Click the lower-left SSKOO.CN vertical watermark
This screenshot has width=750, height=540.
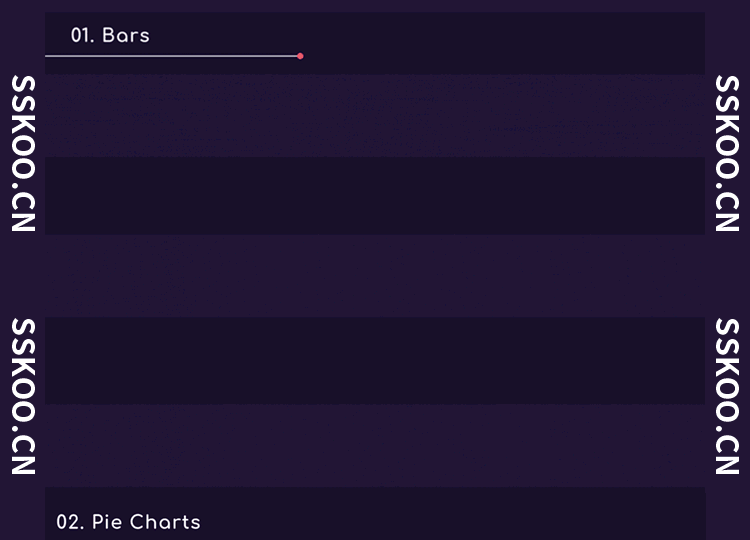tap(24, 396)
